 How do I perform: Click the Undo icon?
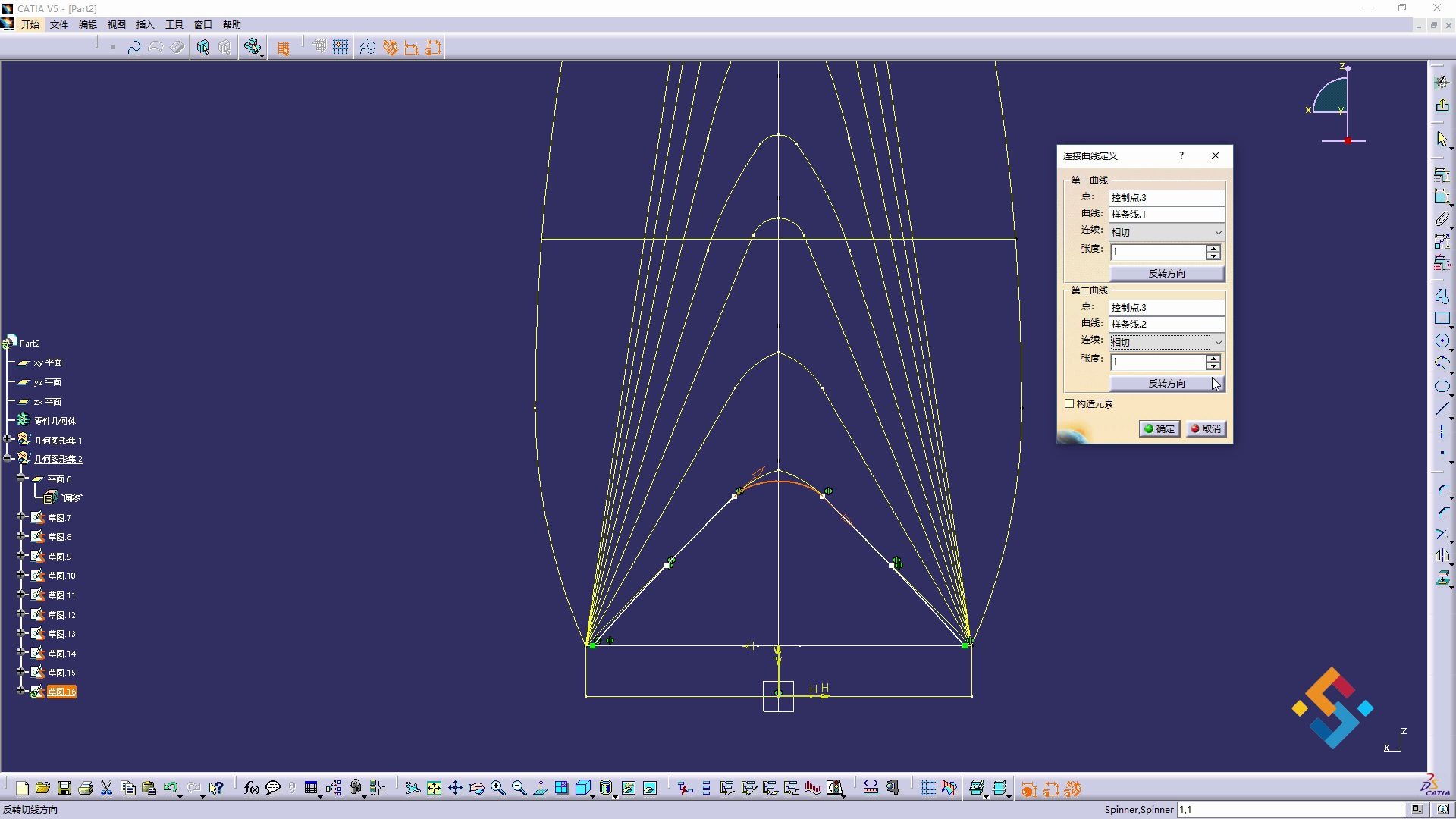(170, 789)
